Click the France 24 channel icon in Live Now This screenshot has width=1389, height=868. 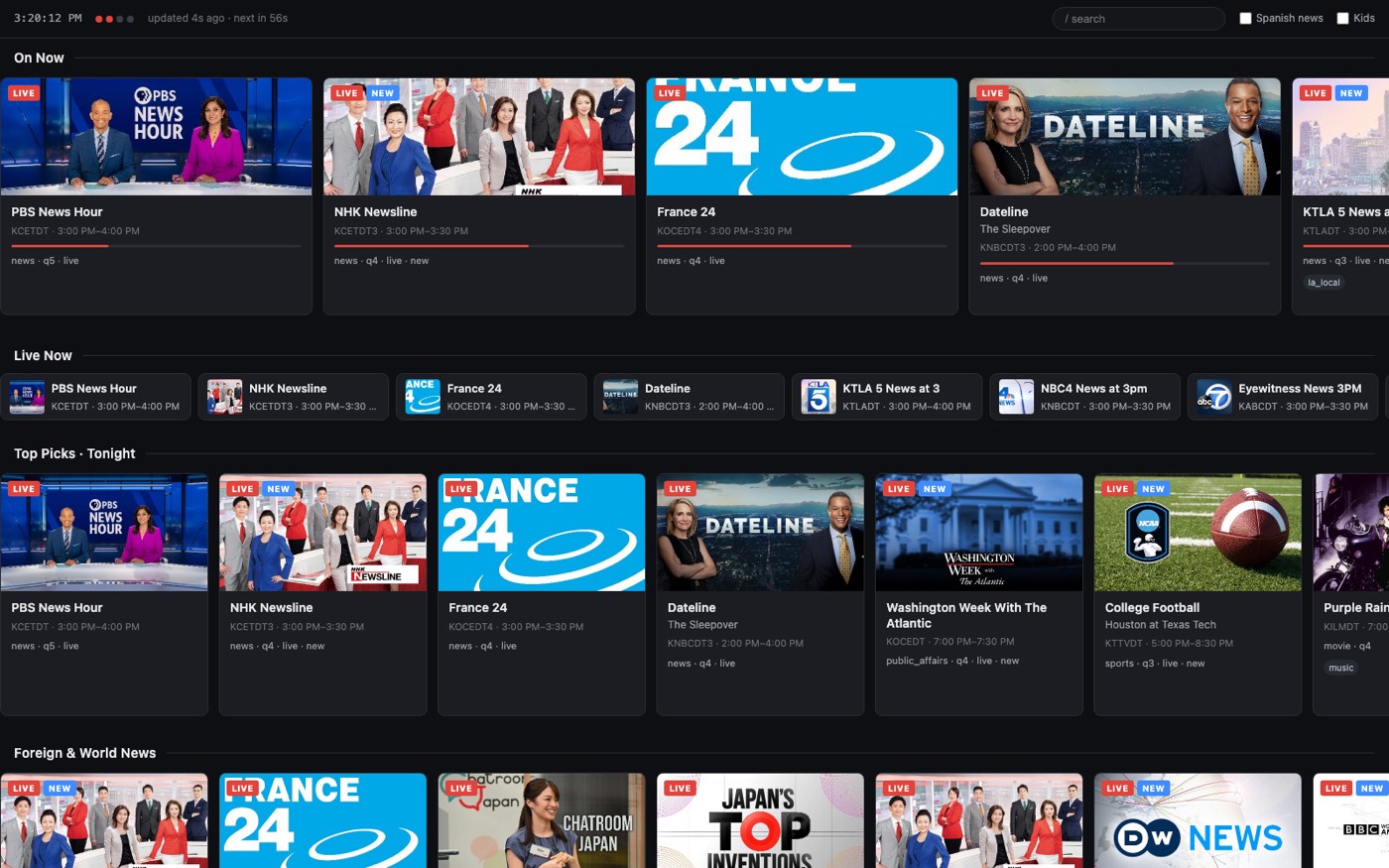coord(423,397)
